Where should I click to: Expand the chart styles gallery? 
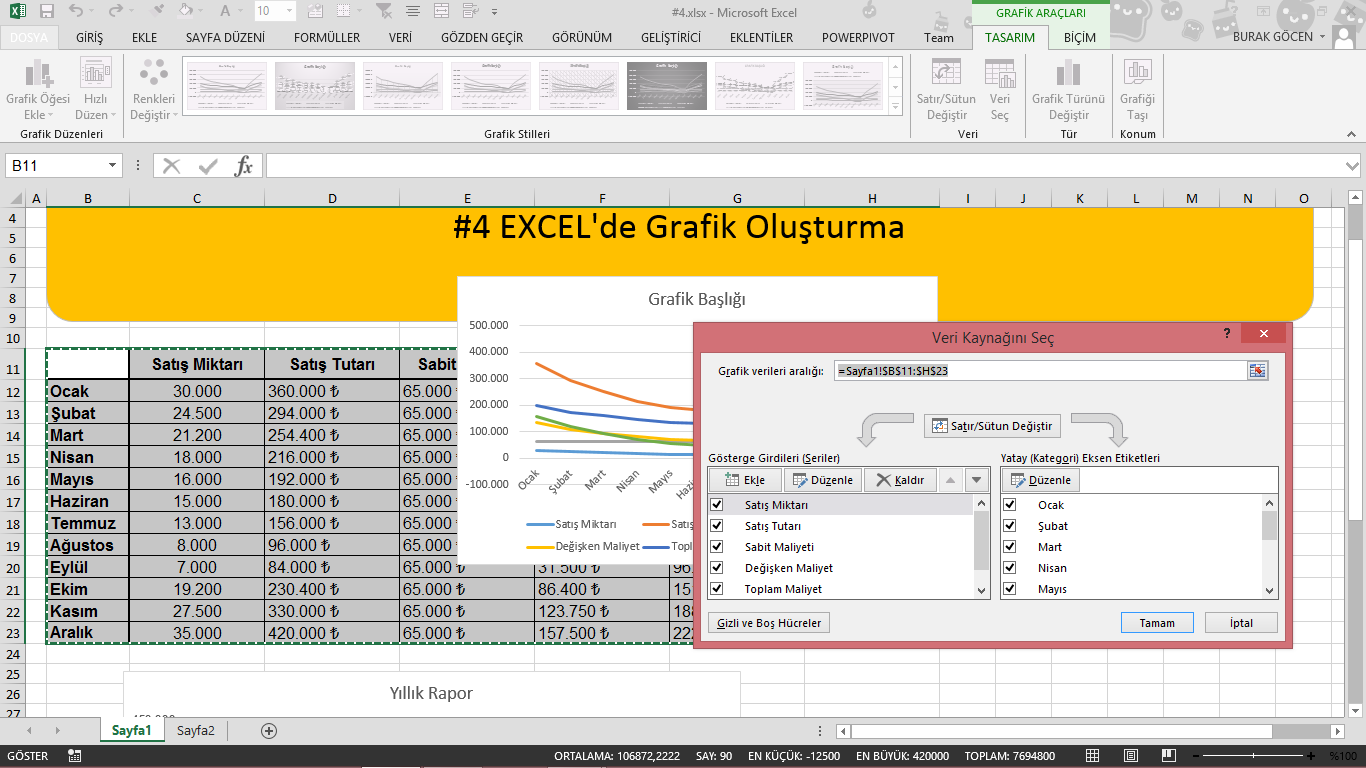pos(896,105)
